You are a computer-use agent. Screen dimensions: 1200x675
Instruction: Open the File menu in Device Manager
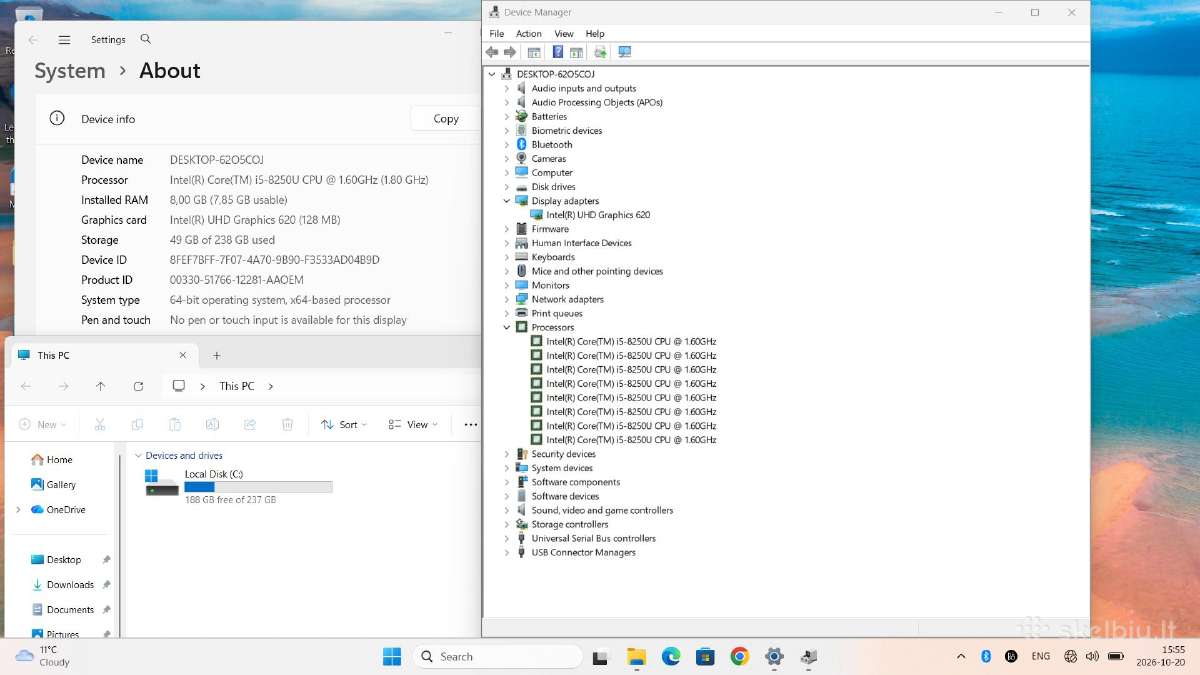point(497,34)
